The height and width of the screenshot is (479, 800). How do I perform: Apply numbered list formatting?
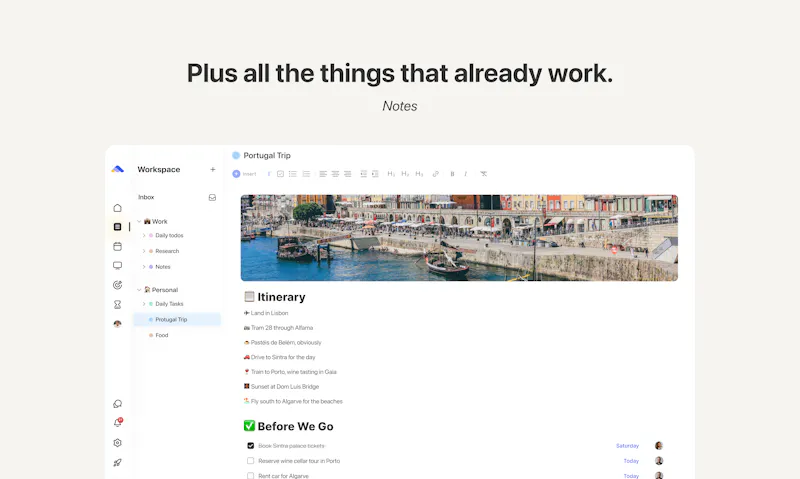pyautogui.click(x=306, y=174)
